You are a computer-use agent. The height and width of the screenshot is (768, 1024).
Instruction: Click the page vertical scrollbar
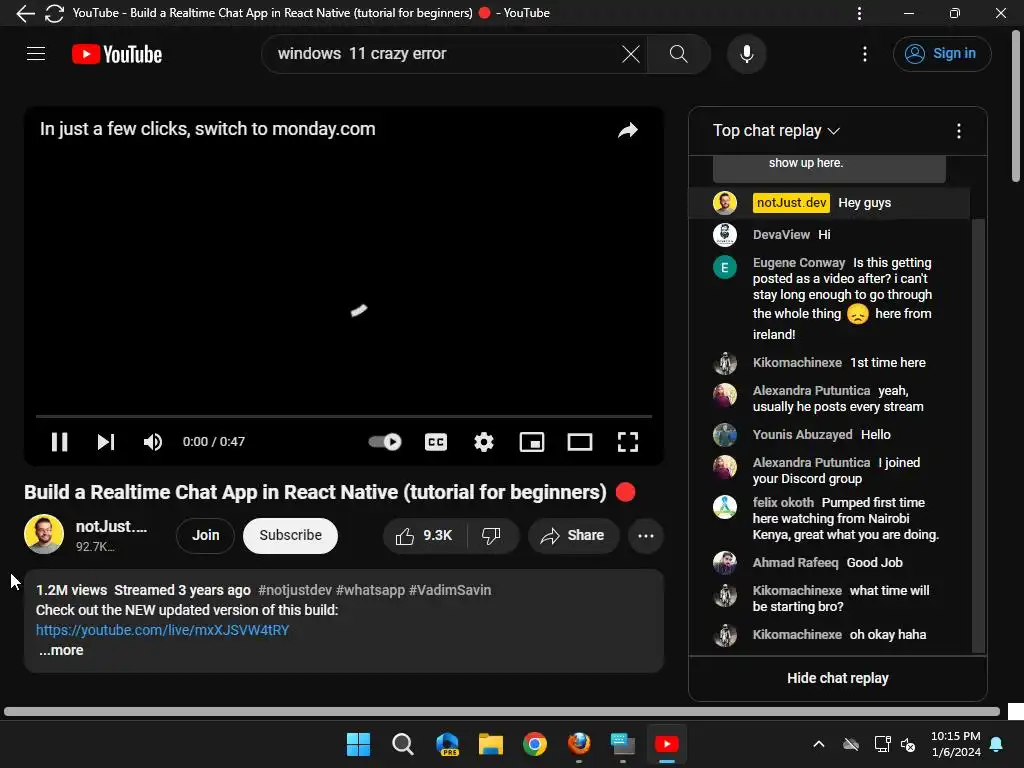1016,104
